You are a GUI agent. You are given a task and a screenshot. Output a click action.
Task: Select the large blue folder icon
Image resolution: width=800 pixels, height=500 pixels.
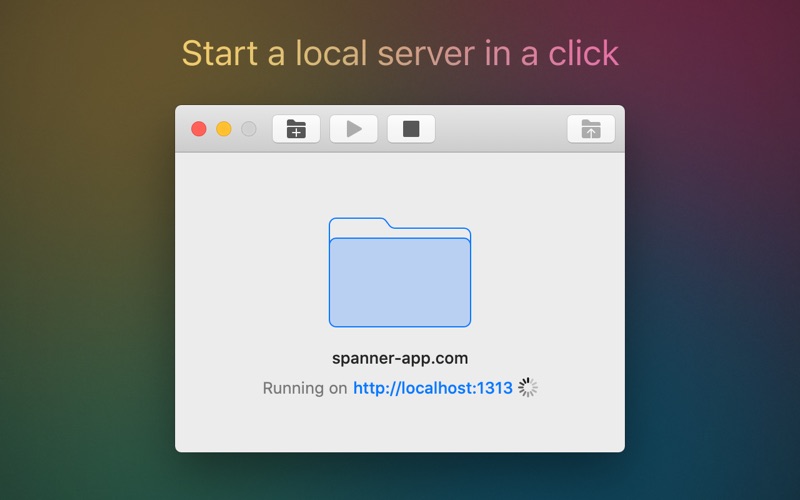tap(400, 272)
